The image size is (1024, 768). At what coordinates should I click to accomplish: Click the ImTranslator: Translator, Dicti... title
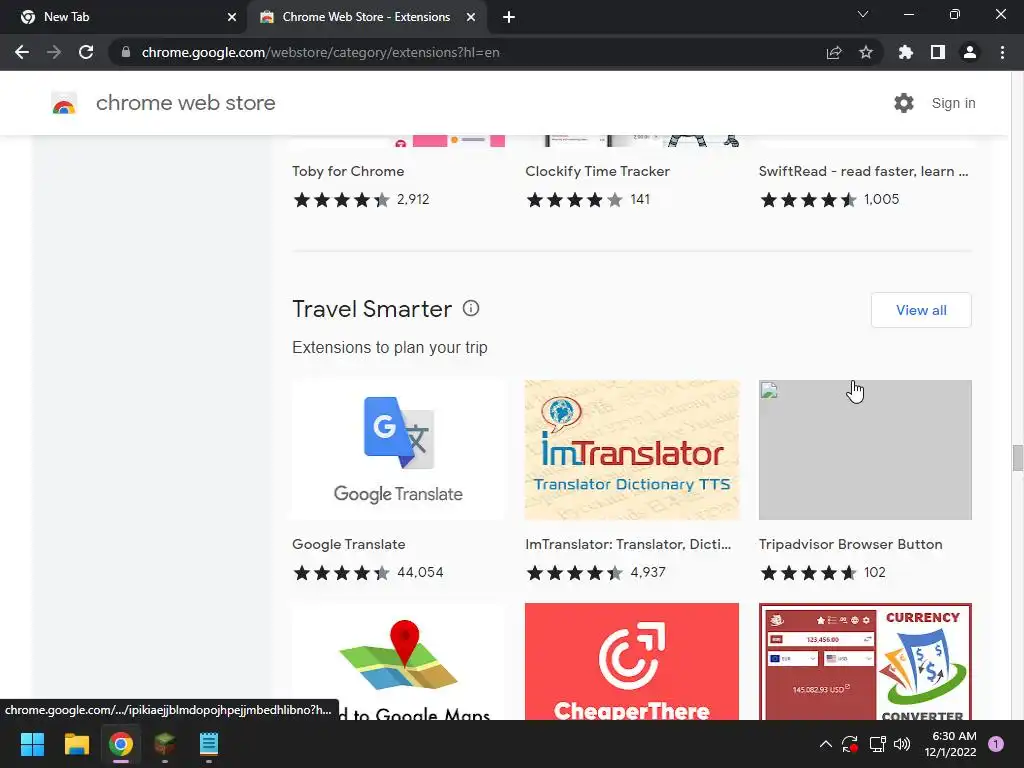628,544
